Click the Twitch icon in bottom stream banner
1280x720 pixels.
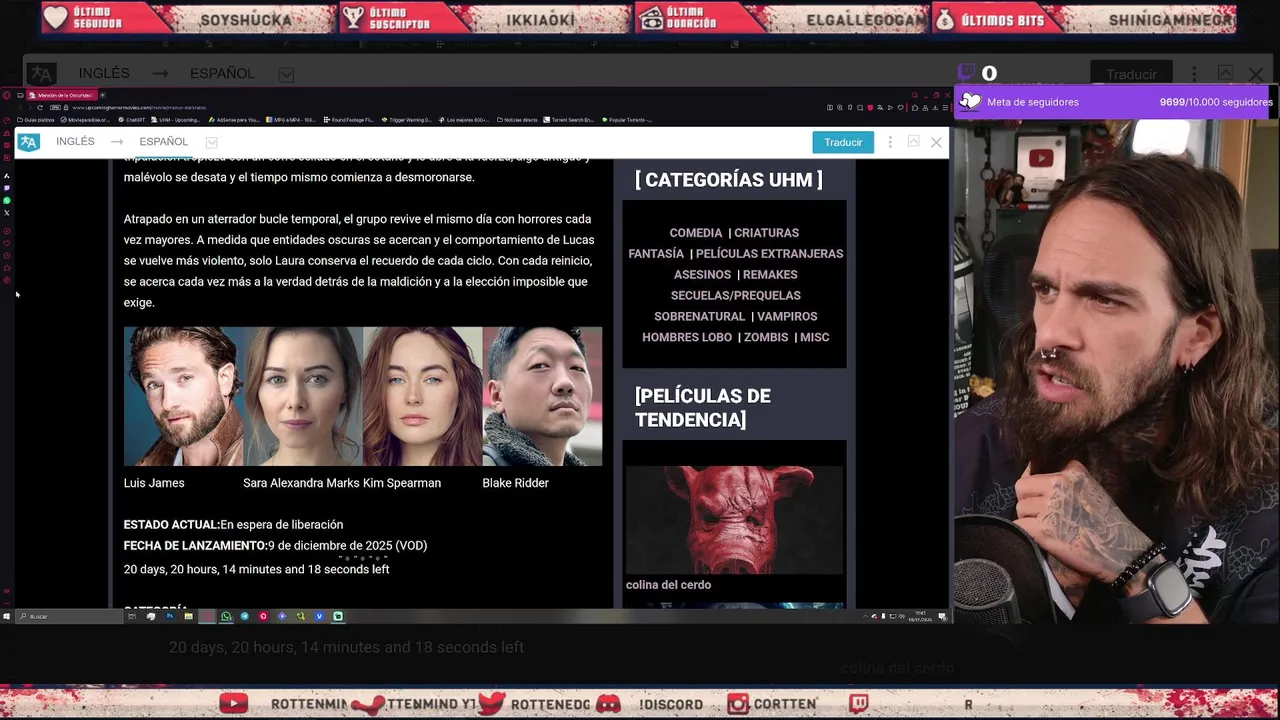click(x=859, y=704)
